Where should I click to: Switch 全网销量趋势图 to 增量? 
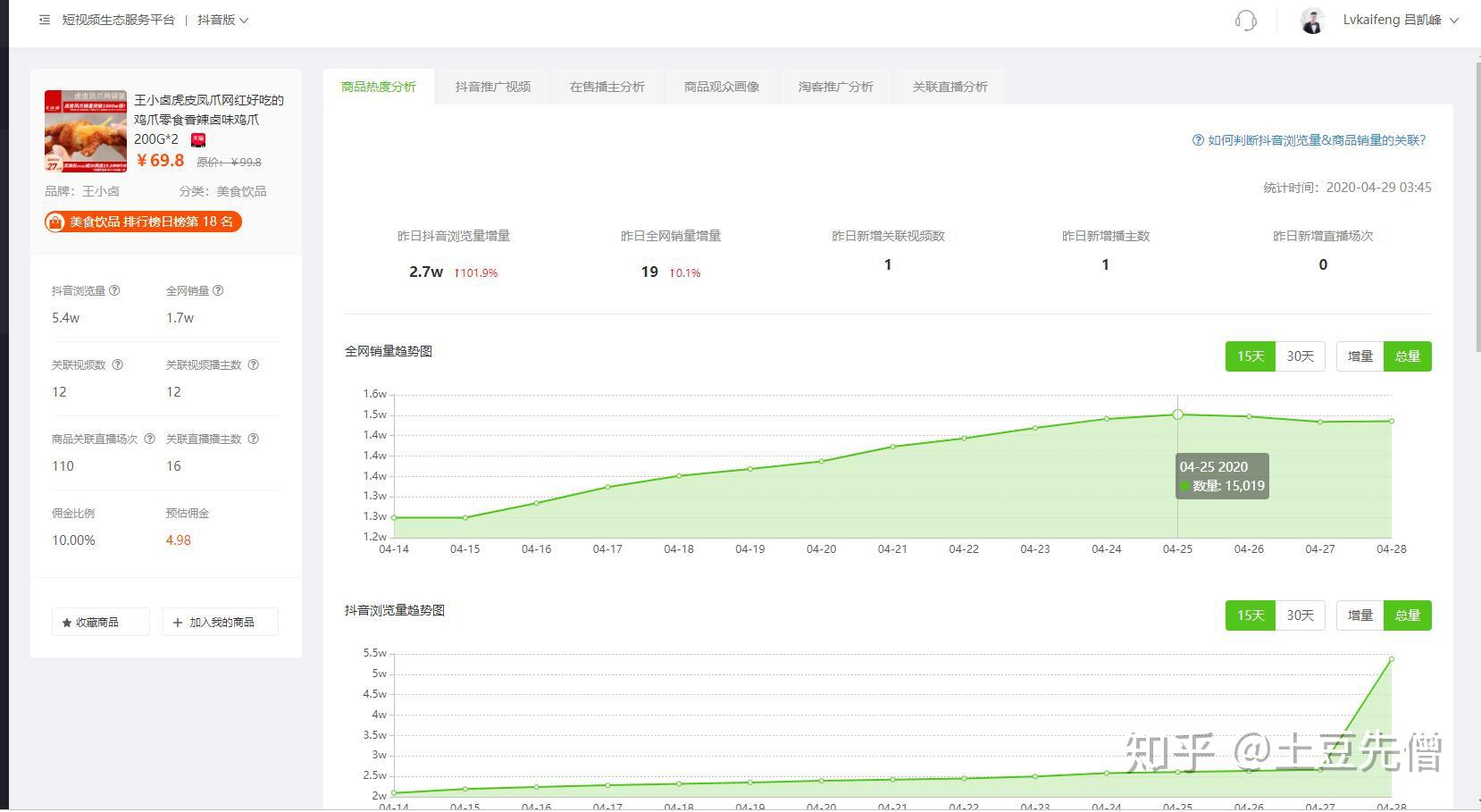1360,356
